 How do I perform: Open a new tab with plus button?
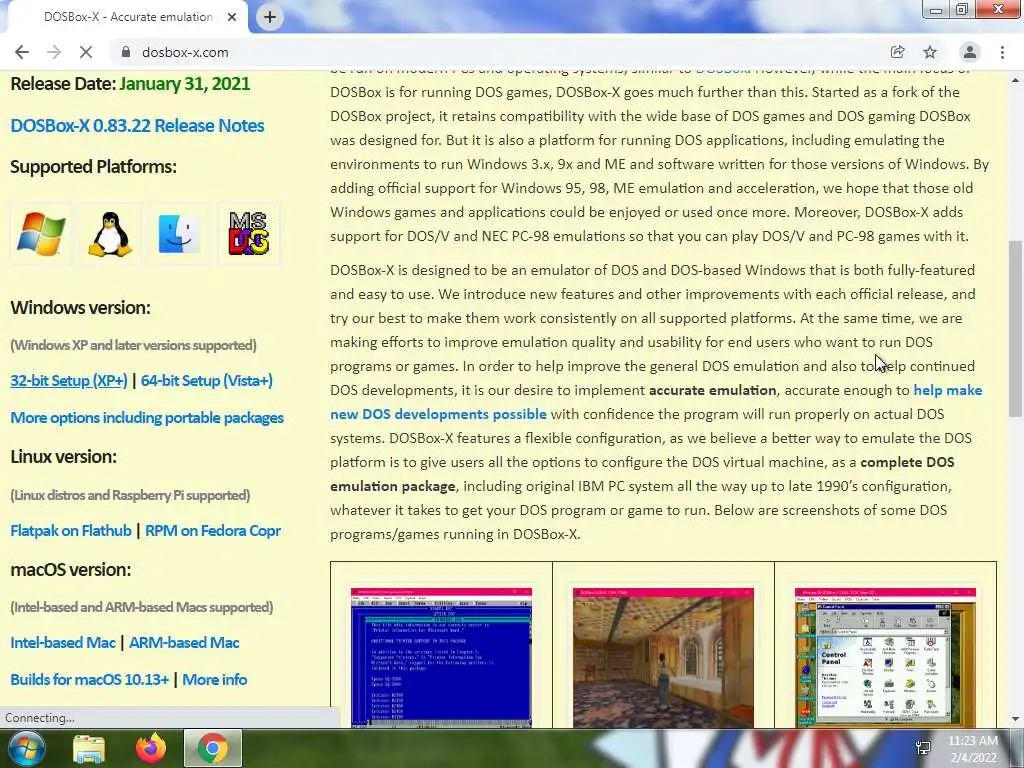click(270, 17)
